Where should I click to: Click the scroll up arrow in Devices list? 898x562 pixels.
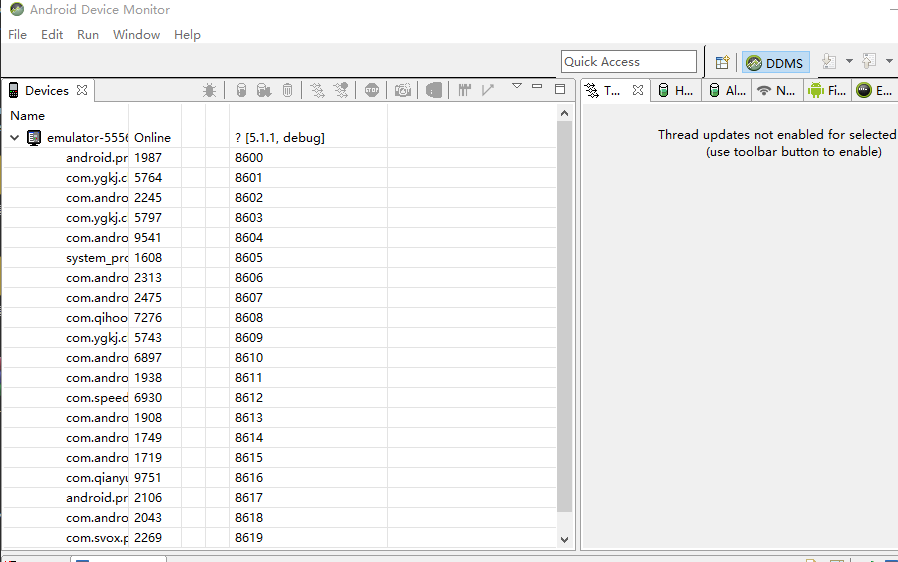click(564, 113)
